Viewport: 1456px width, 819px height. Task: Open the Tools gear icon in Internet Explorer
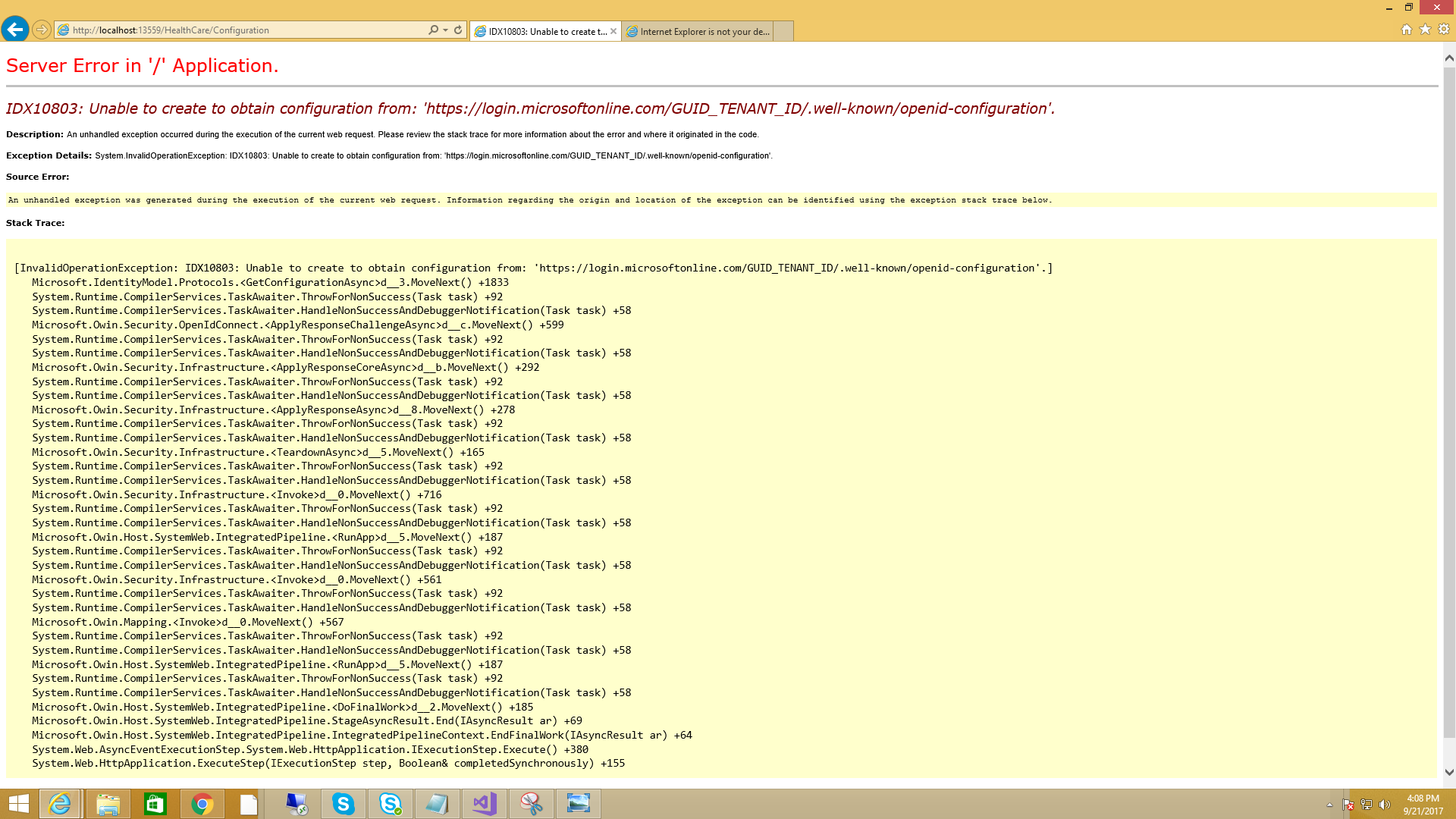1442,30
